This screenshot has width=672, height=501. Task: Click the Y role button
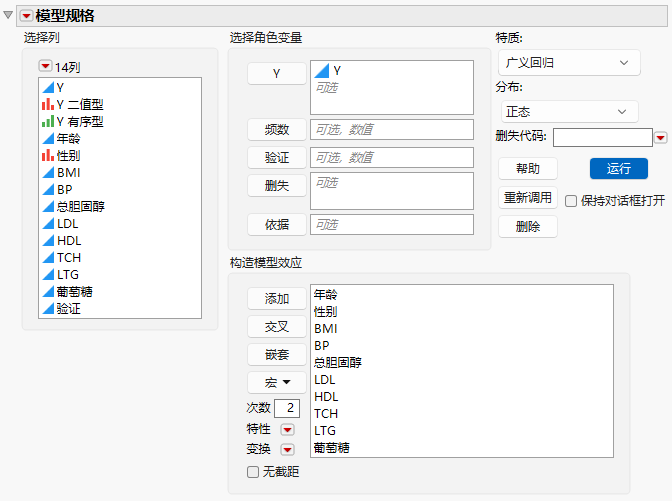coord(277,73)
